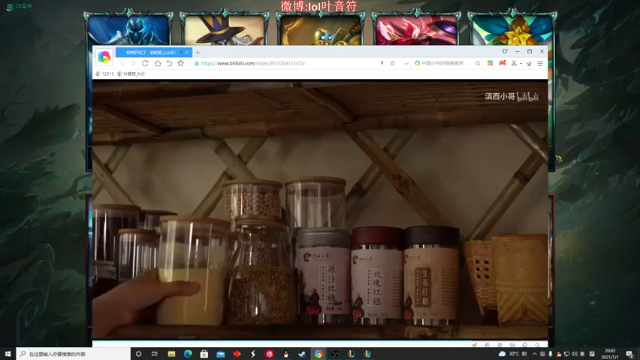
Task: Select the golden armored champion portrait
Action: pos(320,29)
